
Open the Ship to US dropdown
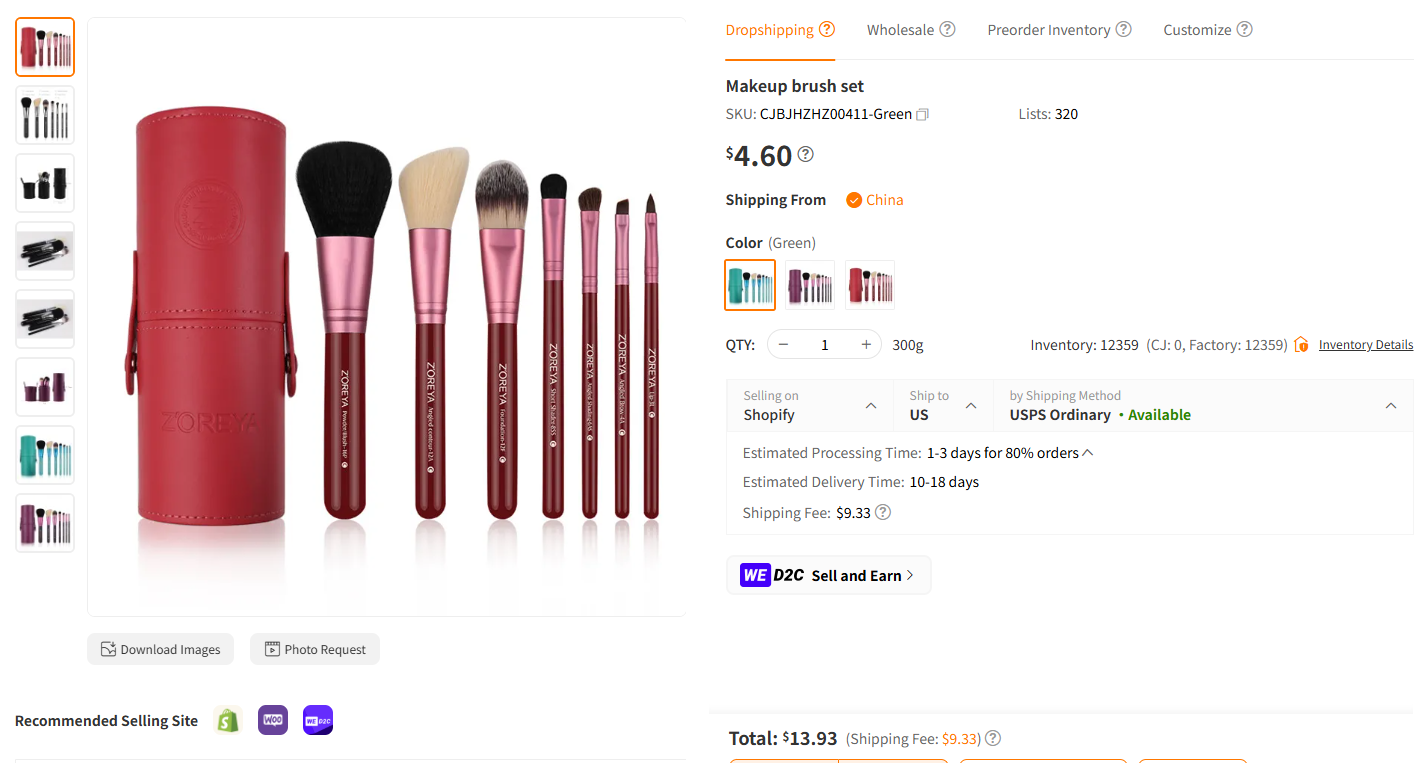(x=969, y=406)
